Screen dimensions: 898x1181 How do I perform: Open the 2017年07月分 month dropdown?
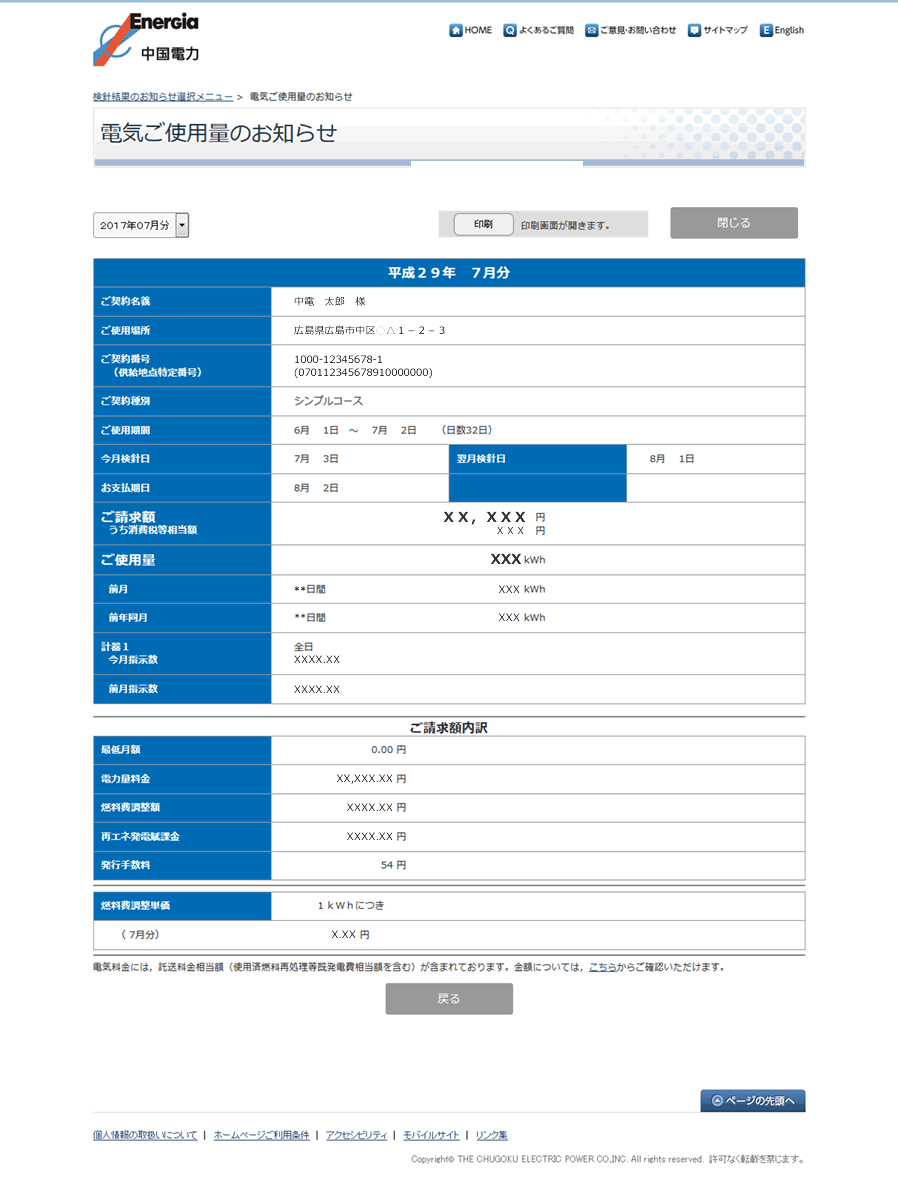[x=141, y=225]
